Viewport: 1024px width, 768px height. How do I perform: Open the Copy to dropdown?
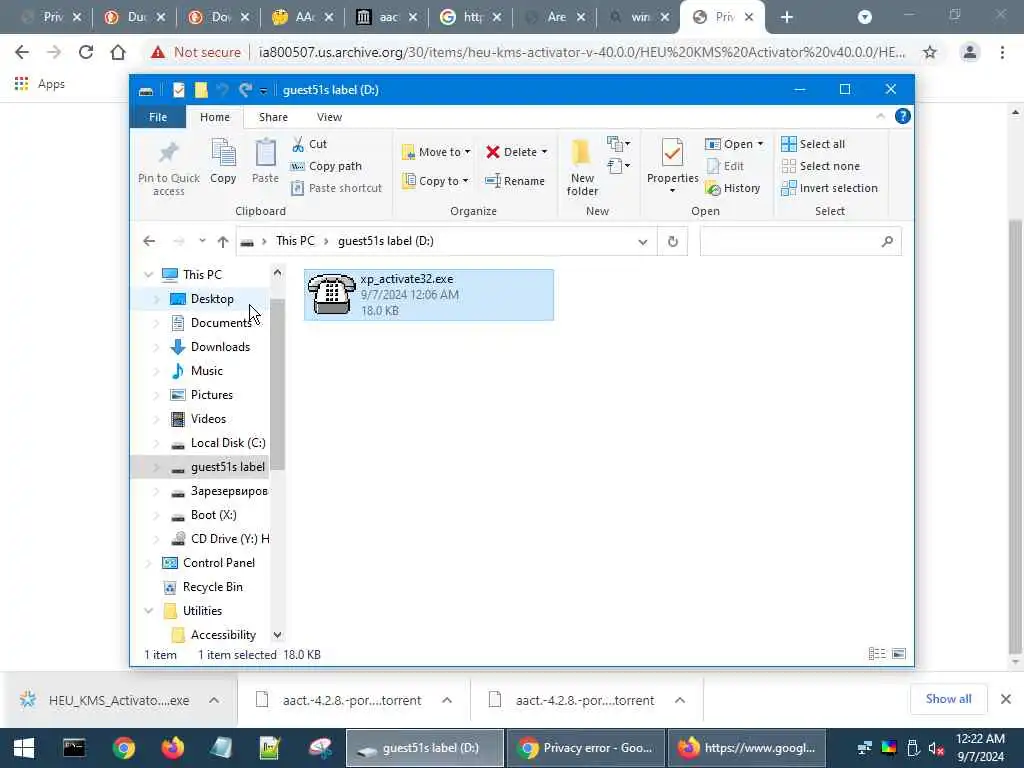click(436, 181)
